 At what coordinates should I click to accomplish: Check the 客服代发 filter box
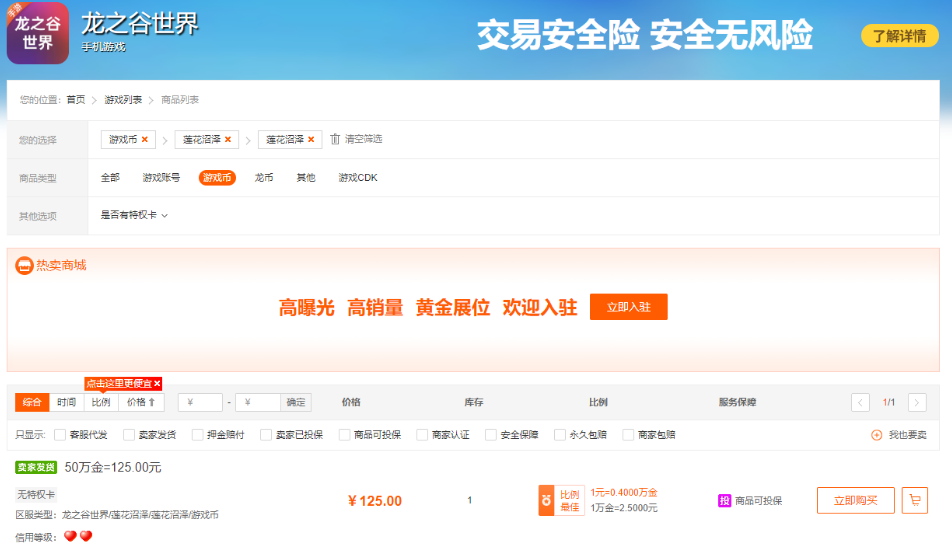point(60,435)
